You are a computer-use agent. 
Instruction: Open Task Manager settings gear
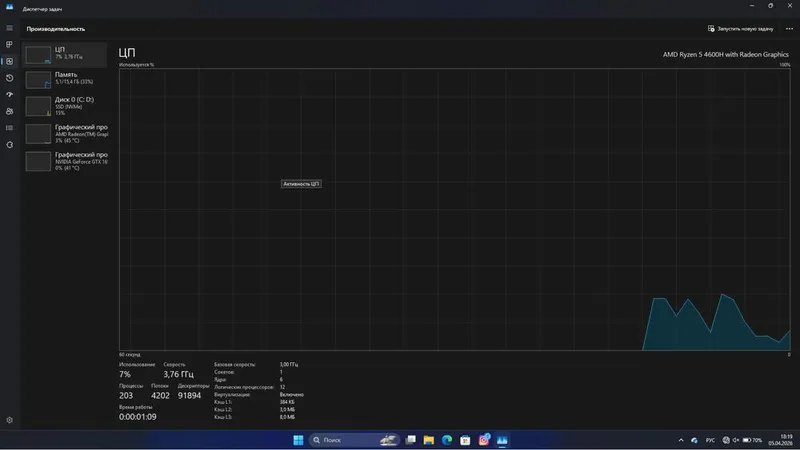(x=9, y=420)
